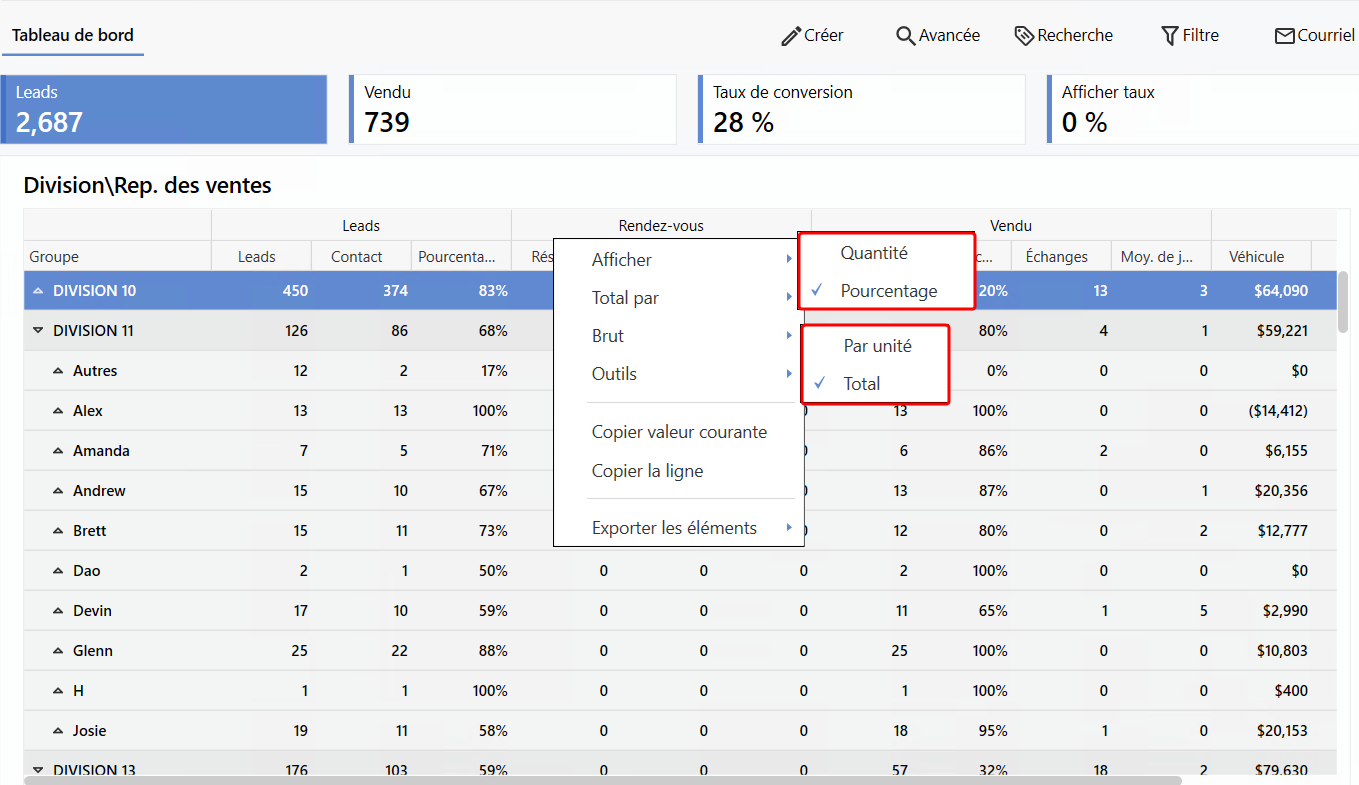Screen dimensions: 1359x785
Task: Click the Leads summary card
Action: [165, 109]
